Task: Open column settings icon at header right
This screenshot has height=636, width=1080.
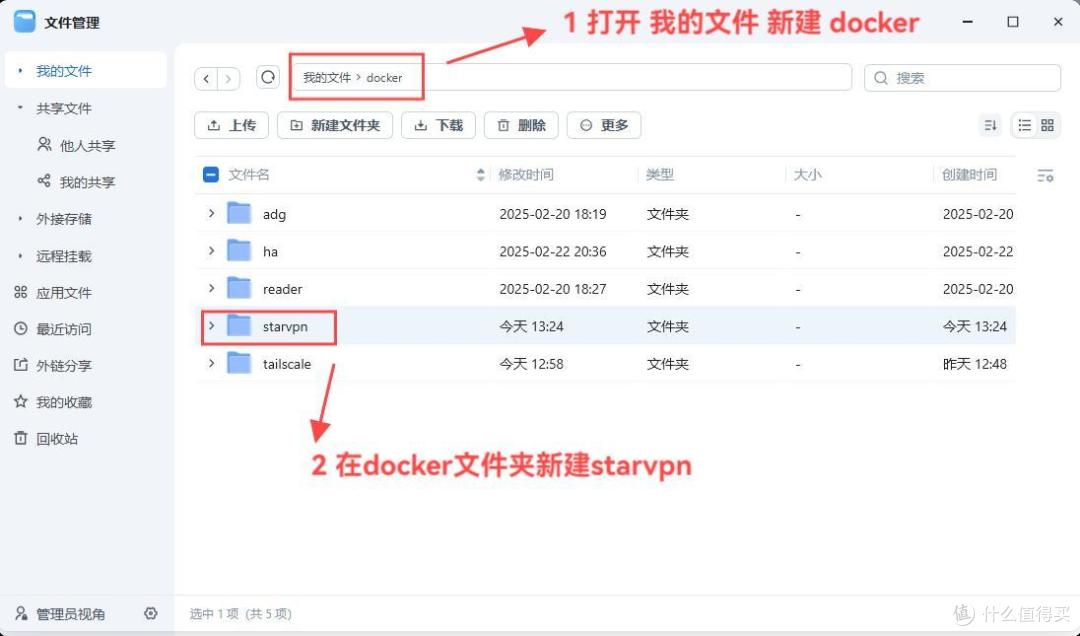Action: pyautogui.click(x=1045, y=176)
